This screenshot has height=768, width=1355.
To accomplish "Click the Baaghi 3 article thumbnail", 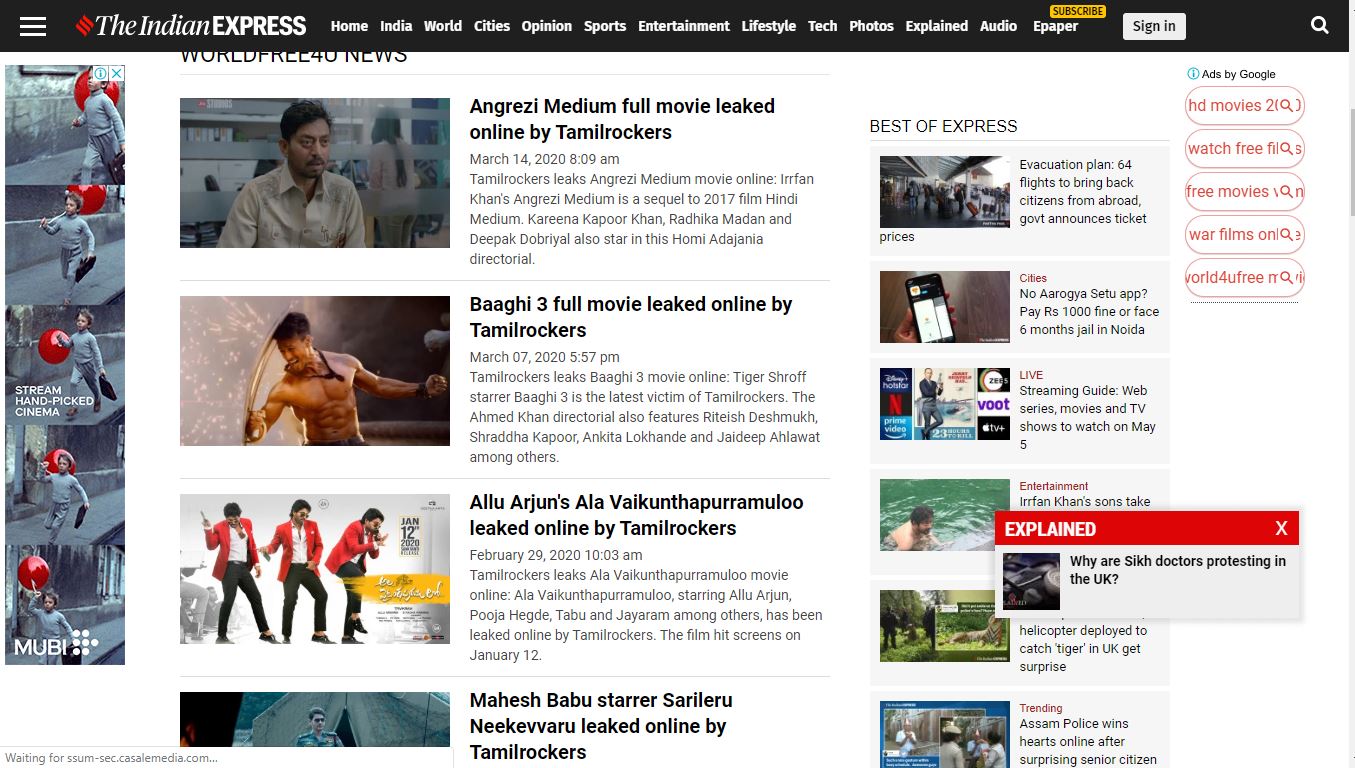I will [315, 371].
